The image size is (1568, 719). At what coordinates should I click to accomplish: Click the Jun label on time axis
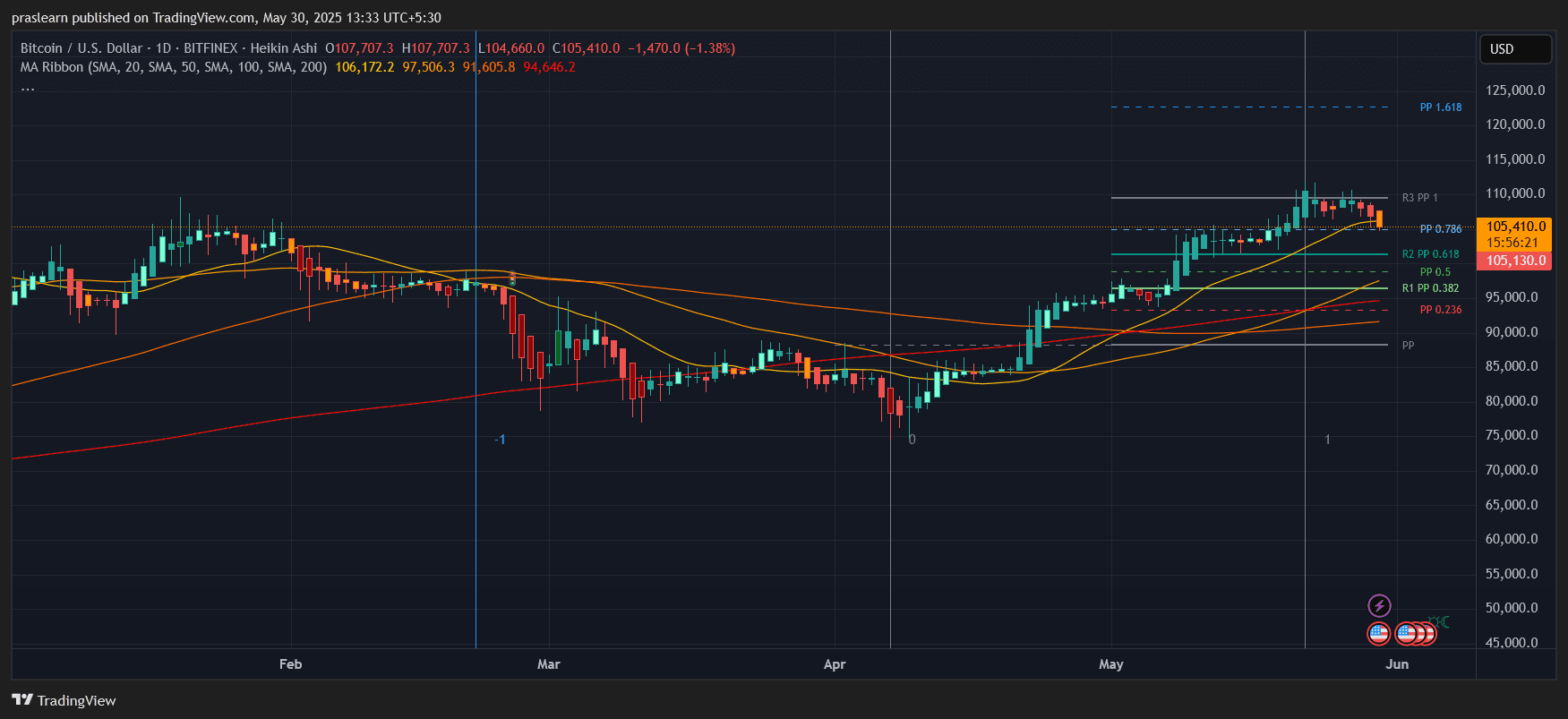click(1397, 664)
